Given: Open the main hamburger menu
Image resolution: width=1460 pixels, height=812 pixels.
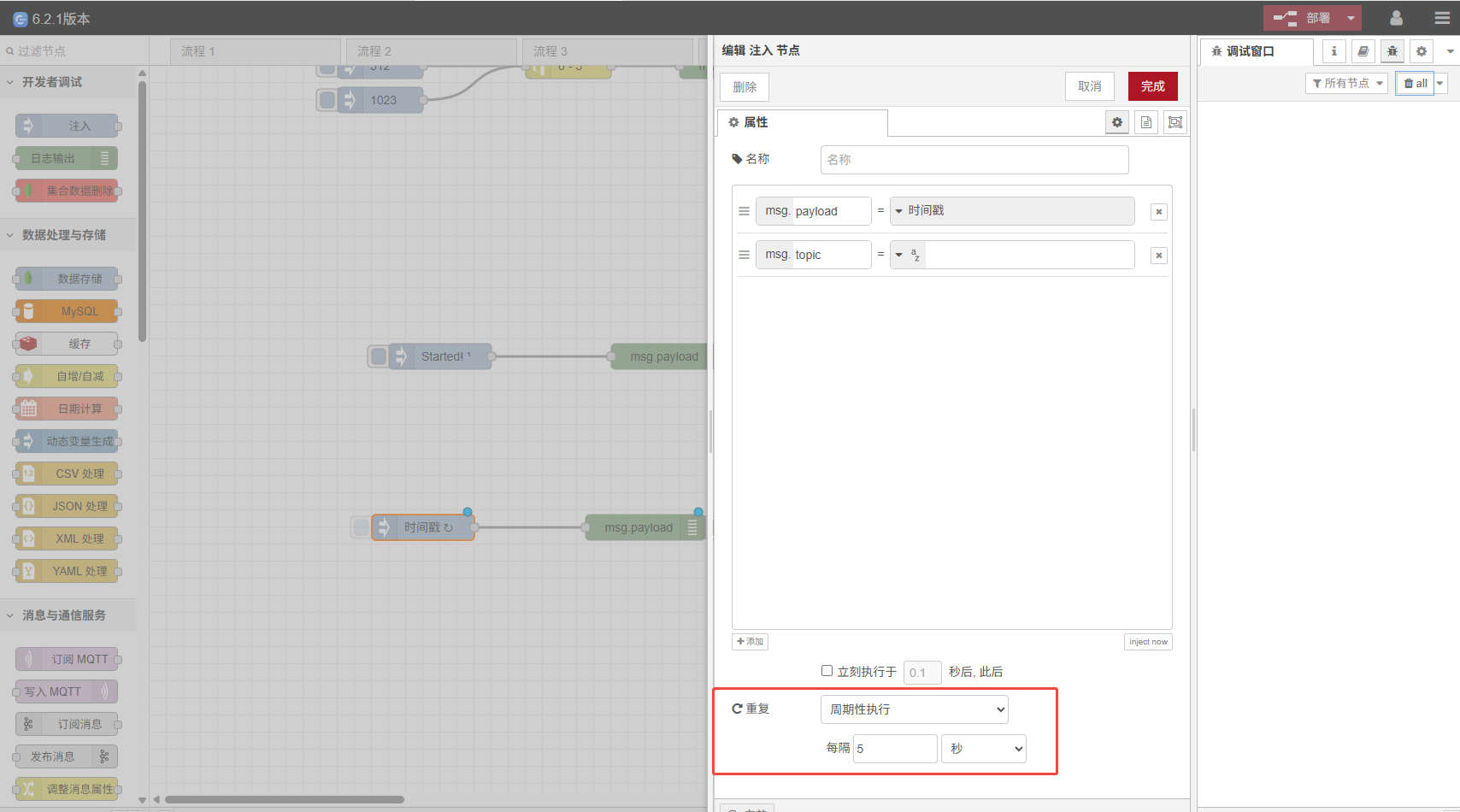Looking at the screenshot, I should click(1442, 18).
